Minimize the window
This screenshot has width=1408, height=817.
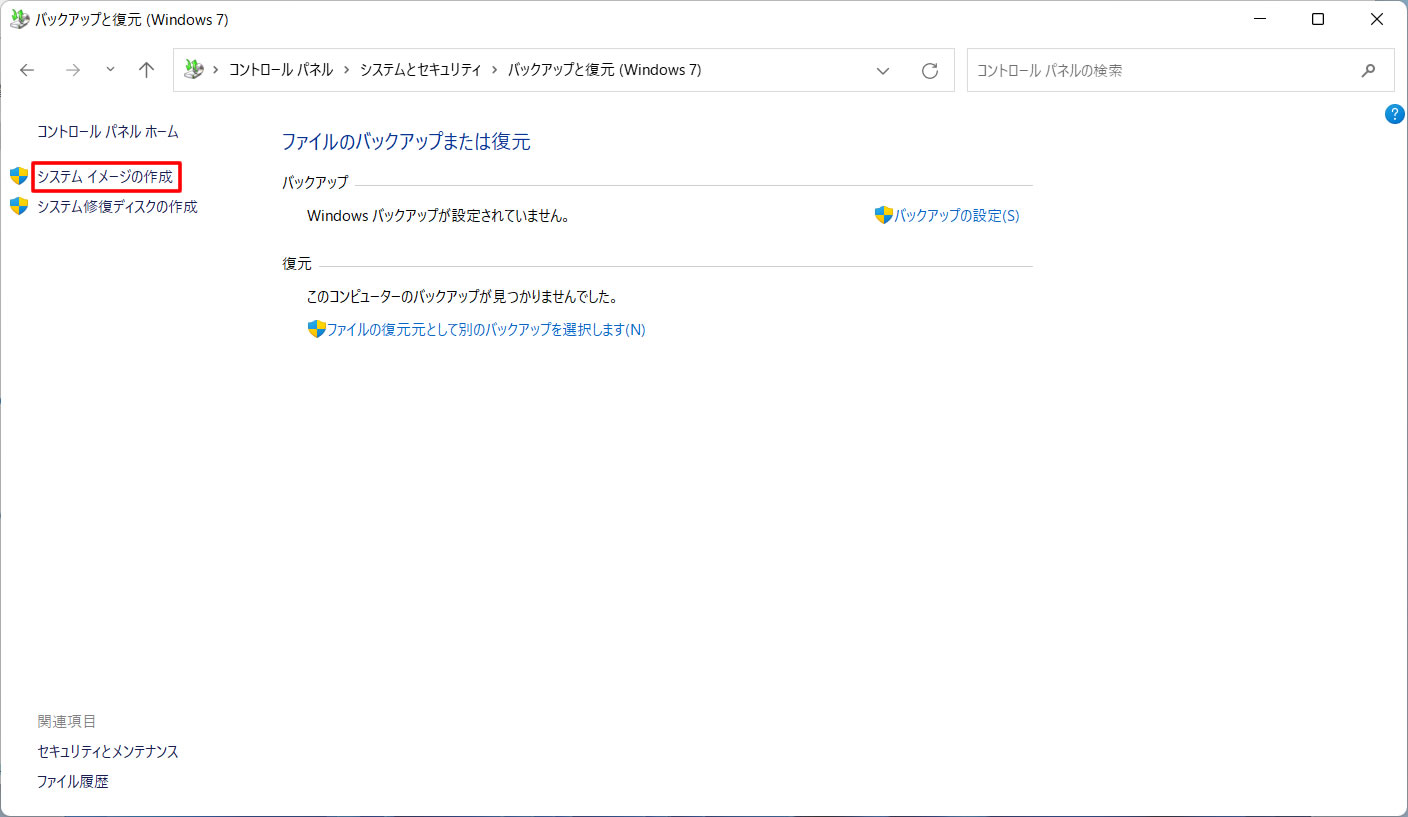[x=1259, y=19]
